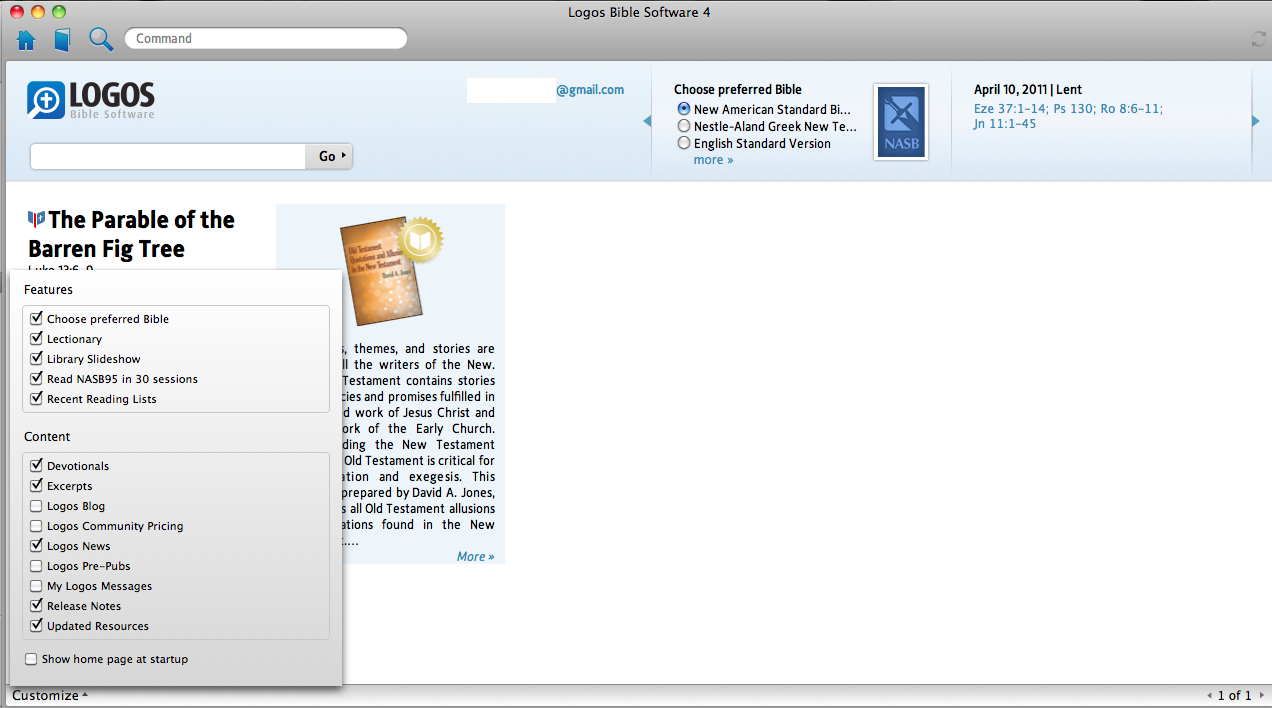Open lectionary reading Ps 130
The width and height of the screenshot is (1272, 708).
coord(1073,109)
